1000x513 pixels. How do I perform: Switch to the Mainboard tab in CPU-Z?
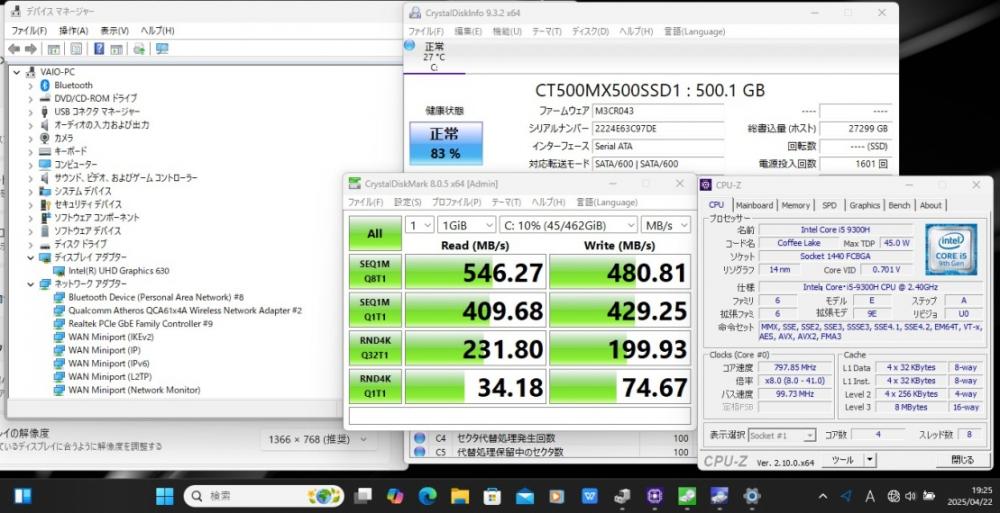pos(754,205)
